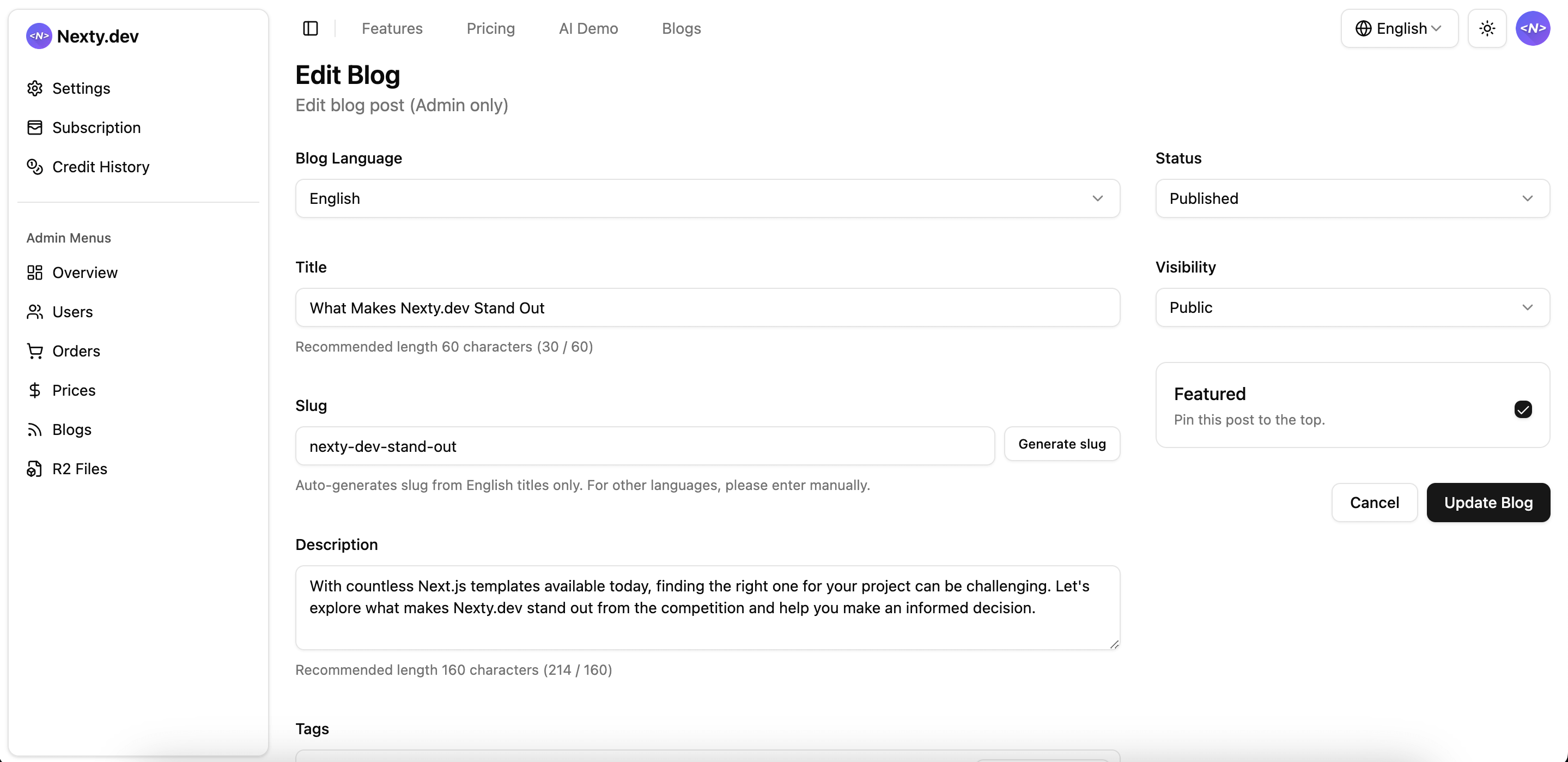Open R2 Files in admin menu
1568x762 pixels.
point(79,468)
